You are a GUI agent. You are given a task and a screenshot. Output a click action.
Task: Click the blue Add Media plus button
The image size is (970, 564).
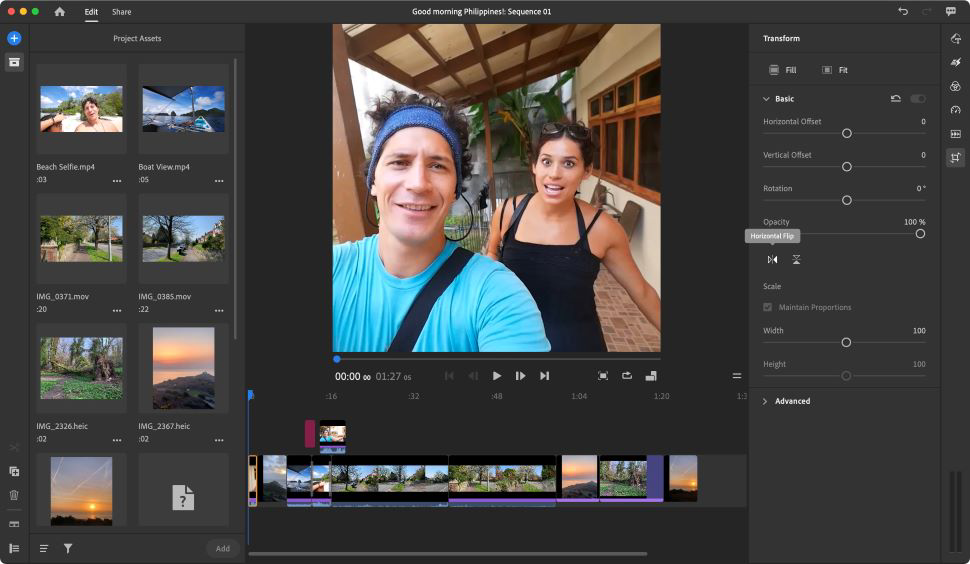(x=14, y=38)
